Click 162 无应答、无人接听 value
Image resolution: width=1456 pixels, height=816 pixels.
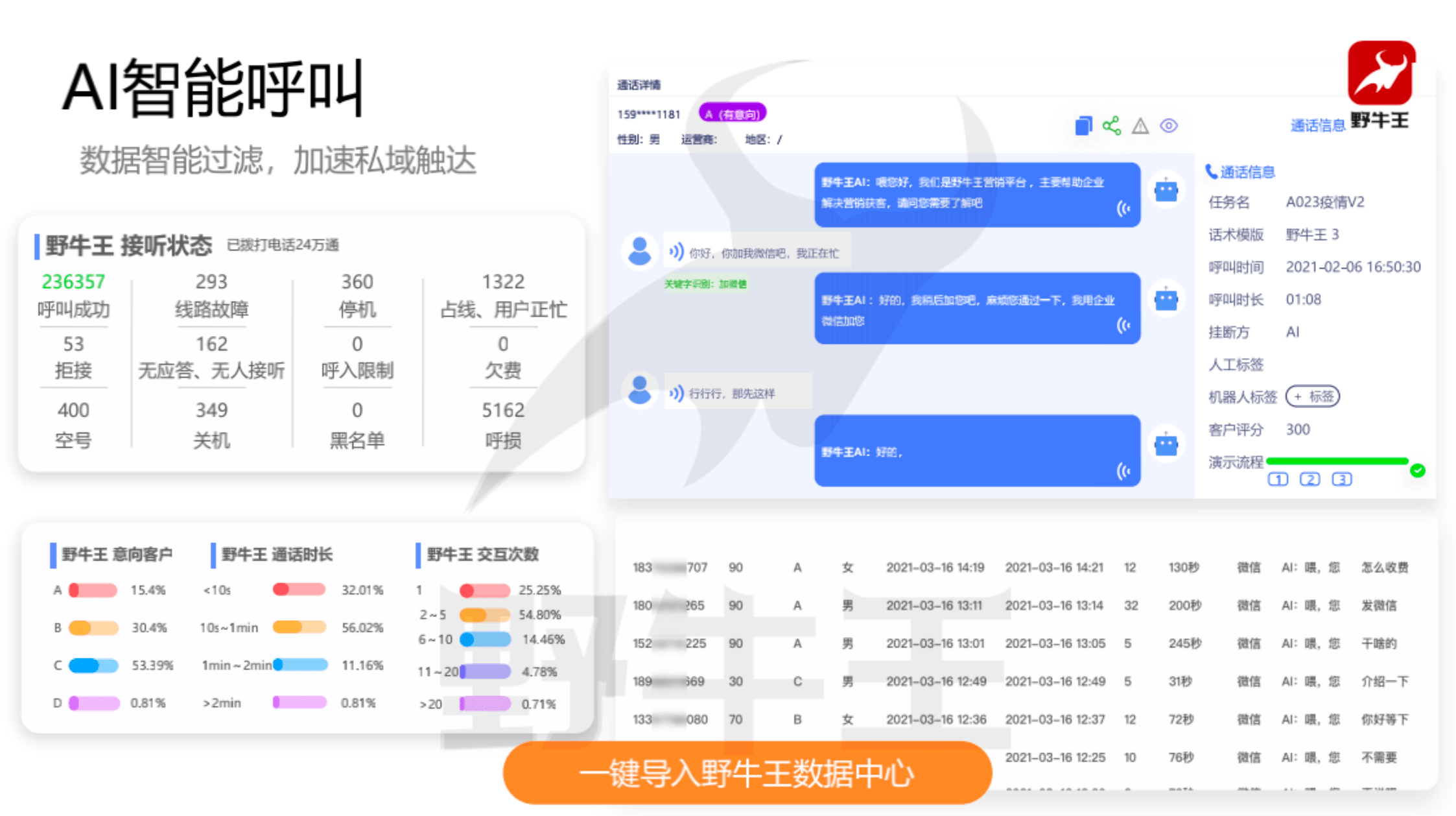211,344
